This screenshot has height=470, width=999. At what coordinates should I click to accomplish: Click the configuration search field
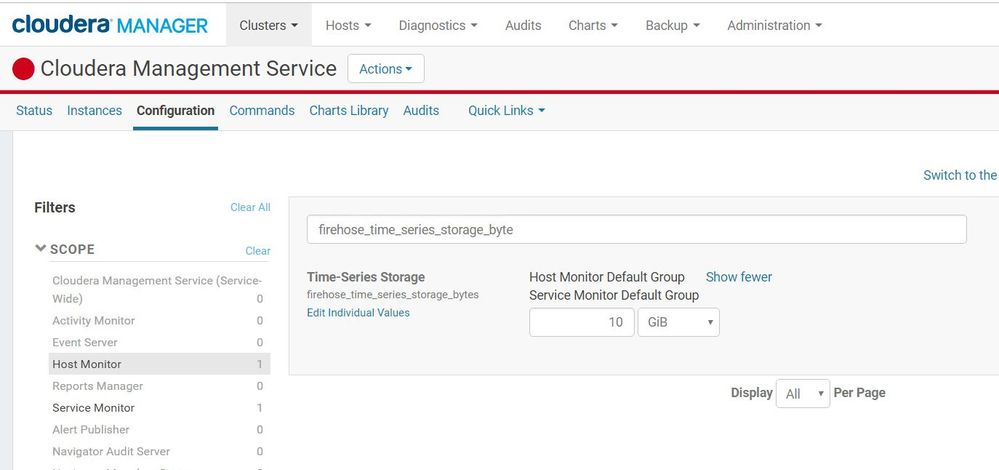(x=636, y=229)
